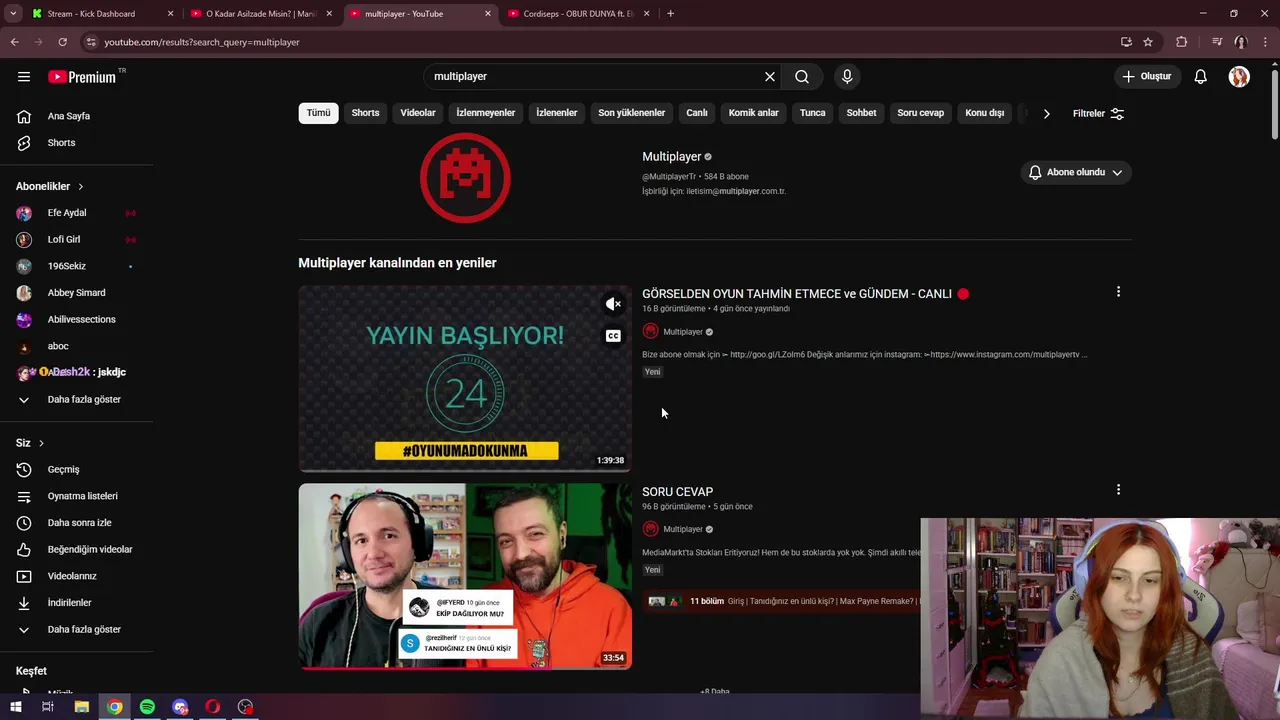The height and width of the screenshot is (720, 1280).
Task: Open Filtreler search filters
Action: coord(1098,114)
